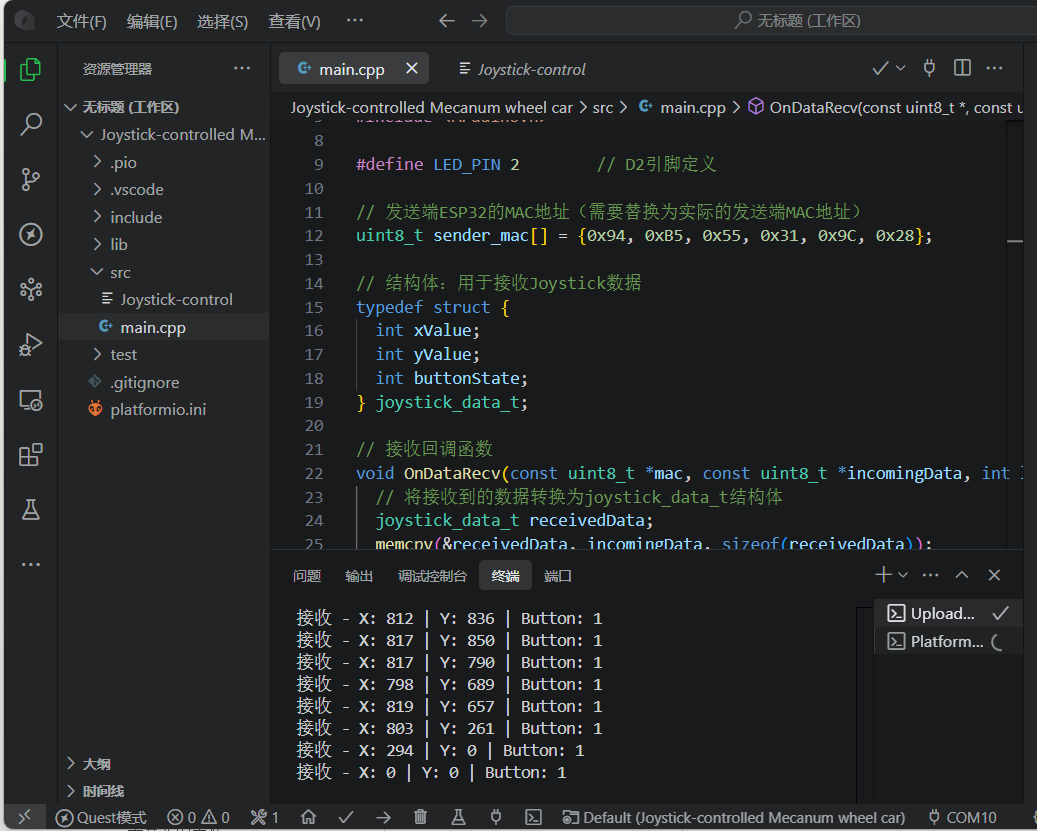Viewport: 1037px width, 831px height.
Task: Maximize the terminal panel size
Action: (962, 575)
